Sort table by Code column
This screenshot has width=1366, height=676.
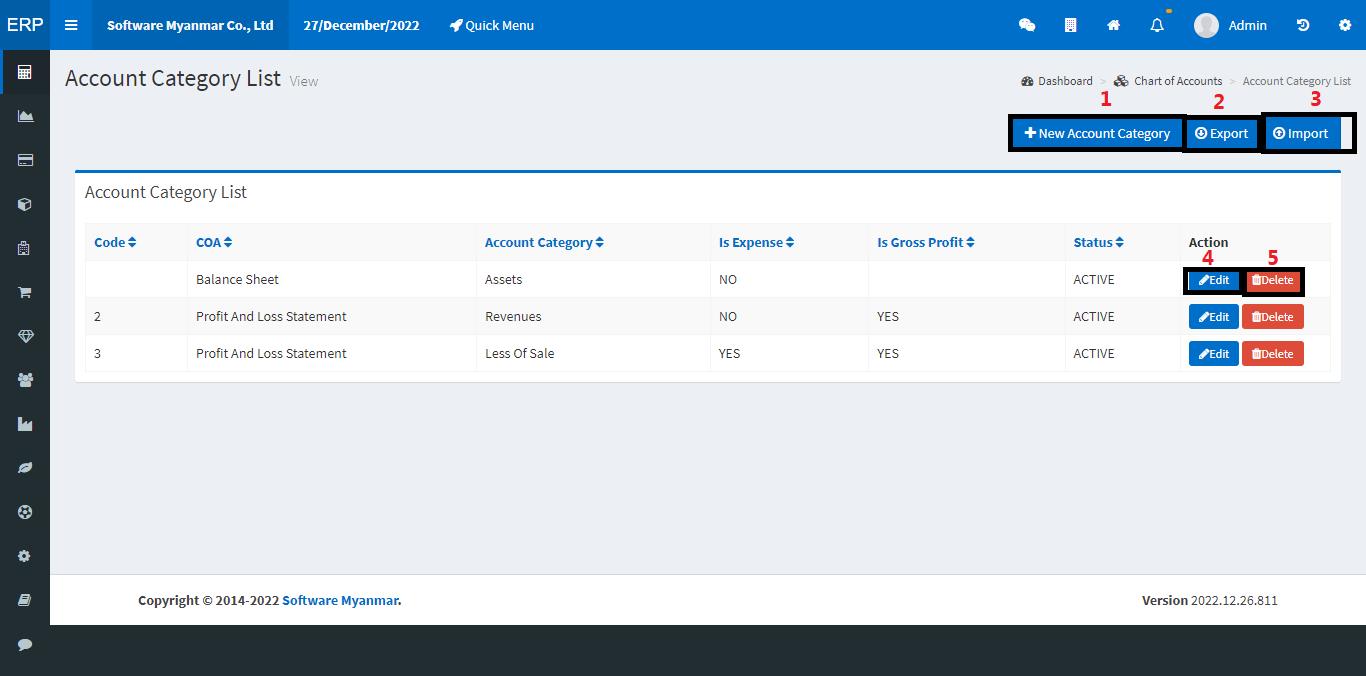point(115,242)
